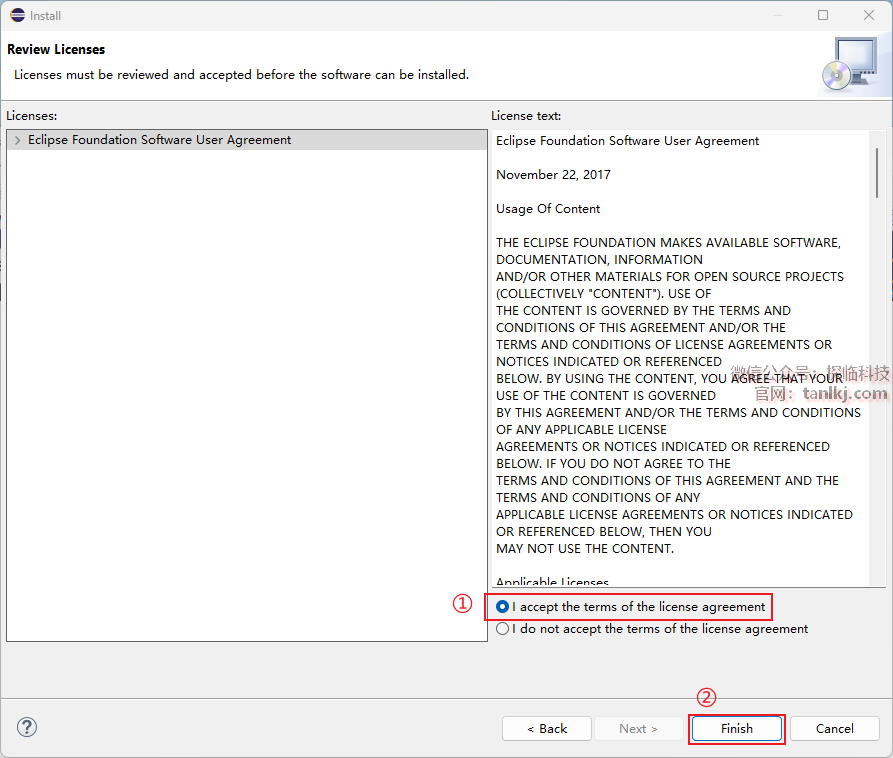Click the 'Review Licenses' heading
The height and width of the screenshot is (758, 893).
click(56, 50)
